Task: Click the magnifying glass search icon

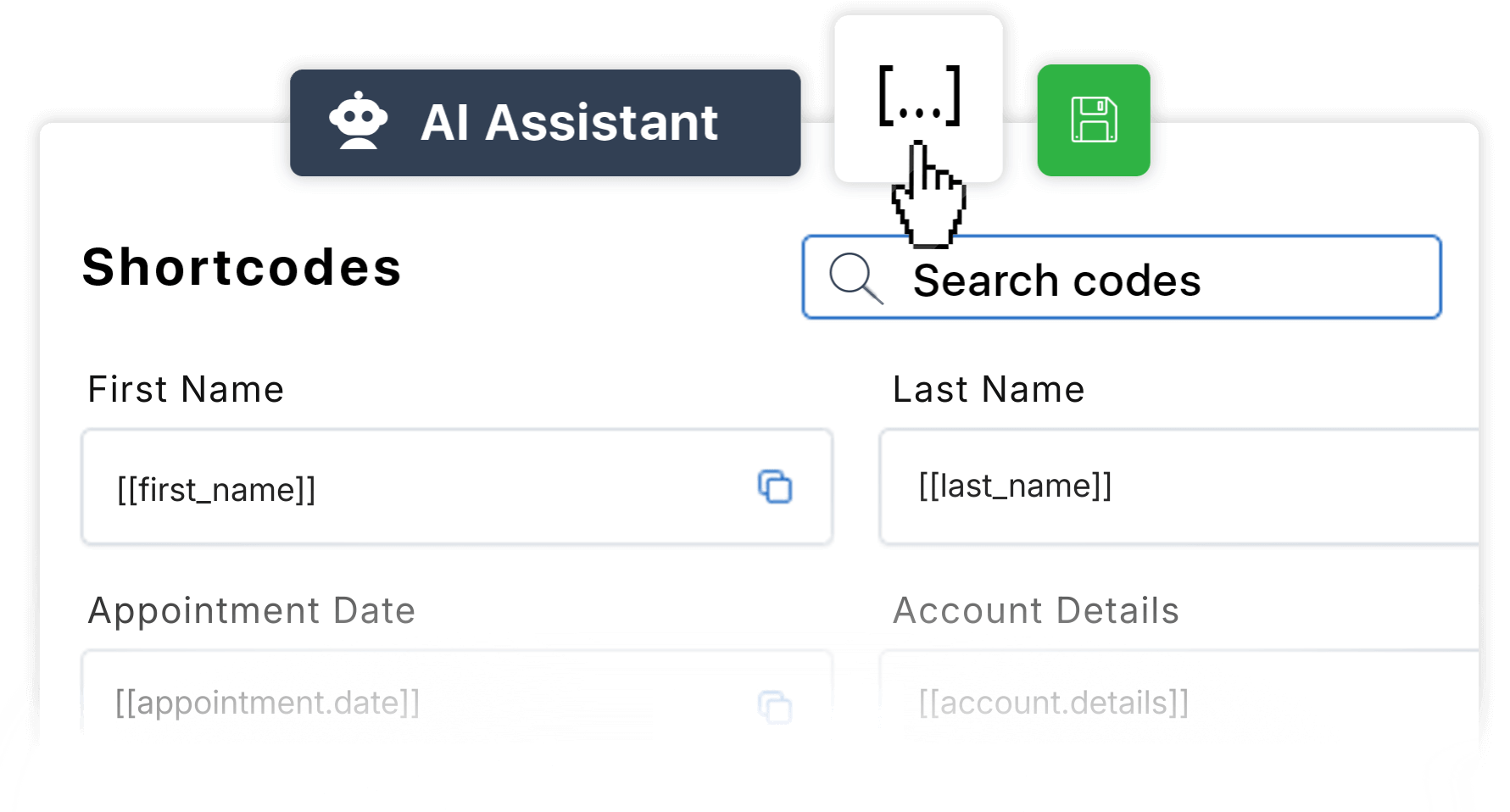Action: [855, 278]
